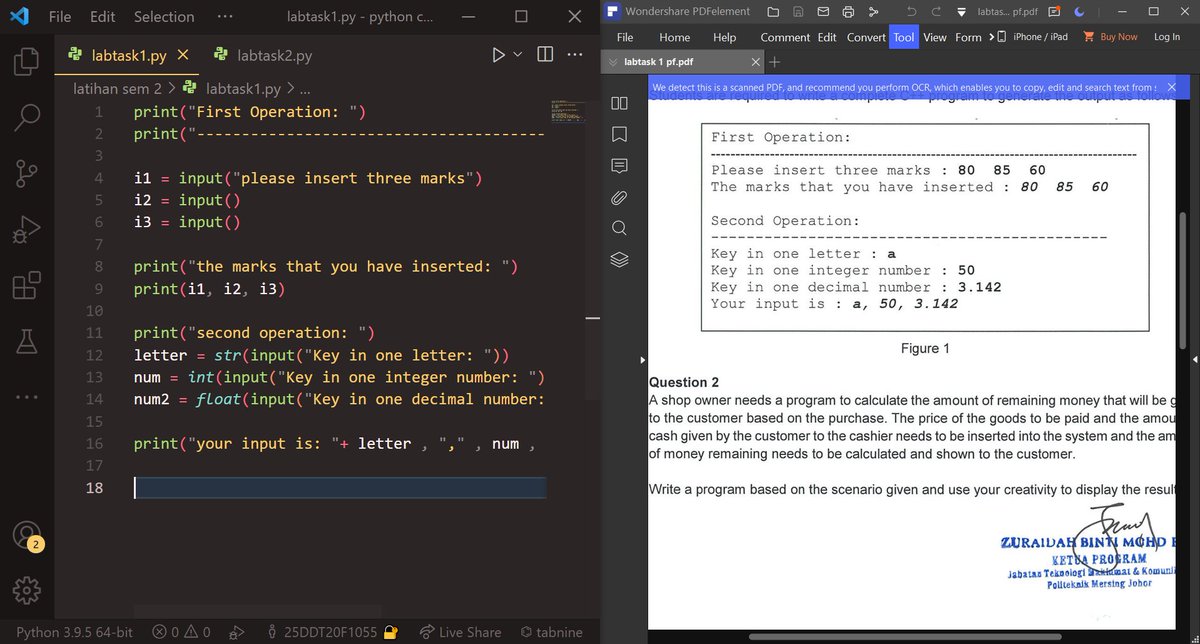Open VS Code Selection menu
The image size is (1200, 644).
(x=164, y=16)
